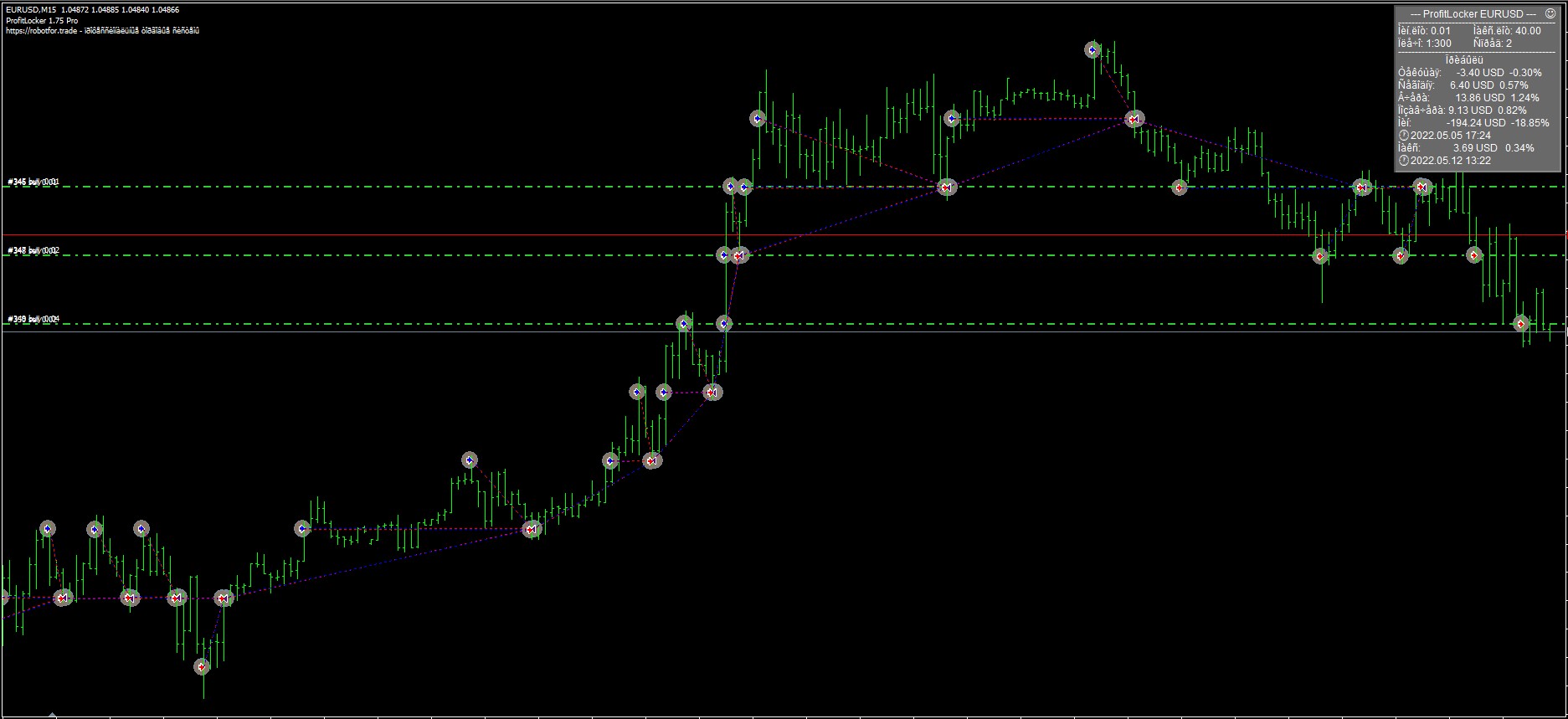1568x719 pixels.
Task: Select the trade marker at the chart's highest peak
Action: (1092, 50)
